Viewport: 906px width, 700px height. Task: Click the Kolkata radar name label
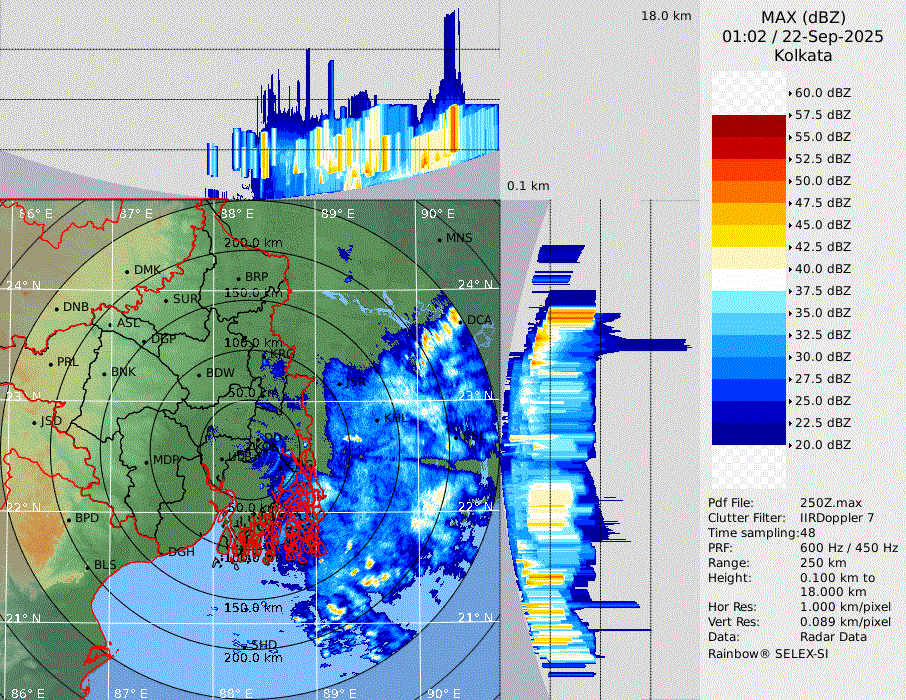pos(802,56)
